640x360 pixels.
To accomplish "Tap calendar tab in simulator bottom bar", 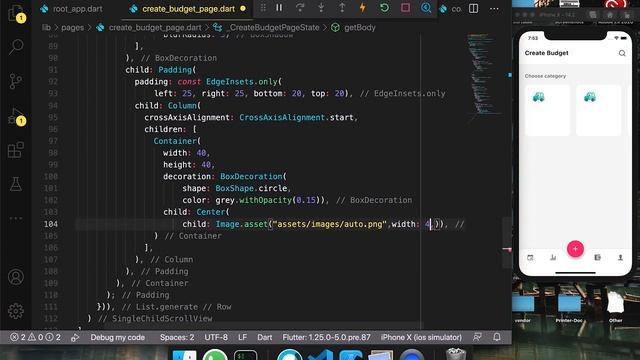I will click(530, 258).
